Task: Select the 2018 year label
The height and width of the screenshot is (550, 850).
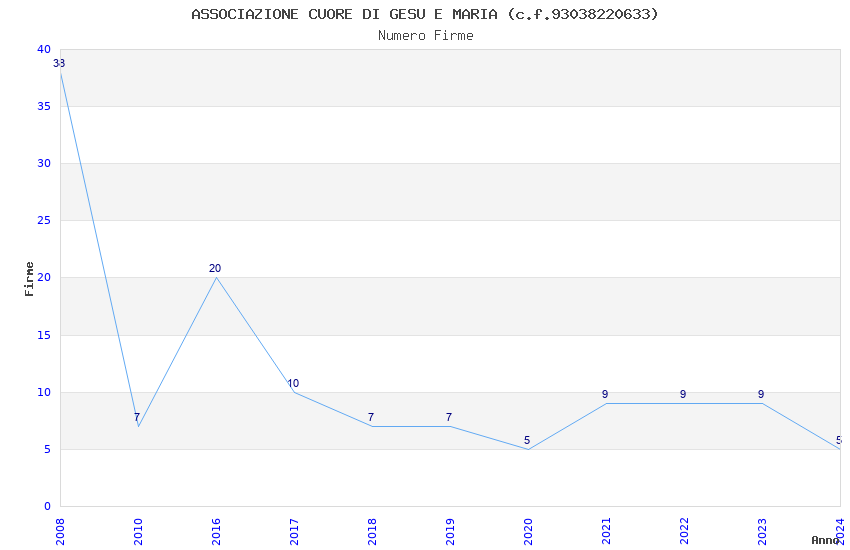Action: pos(372,531)
